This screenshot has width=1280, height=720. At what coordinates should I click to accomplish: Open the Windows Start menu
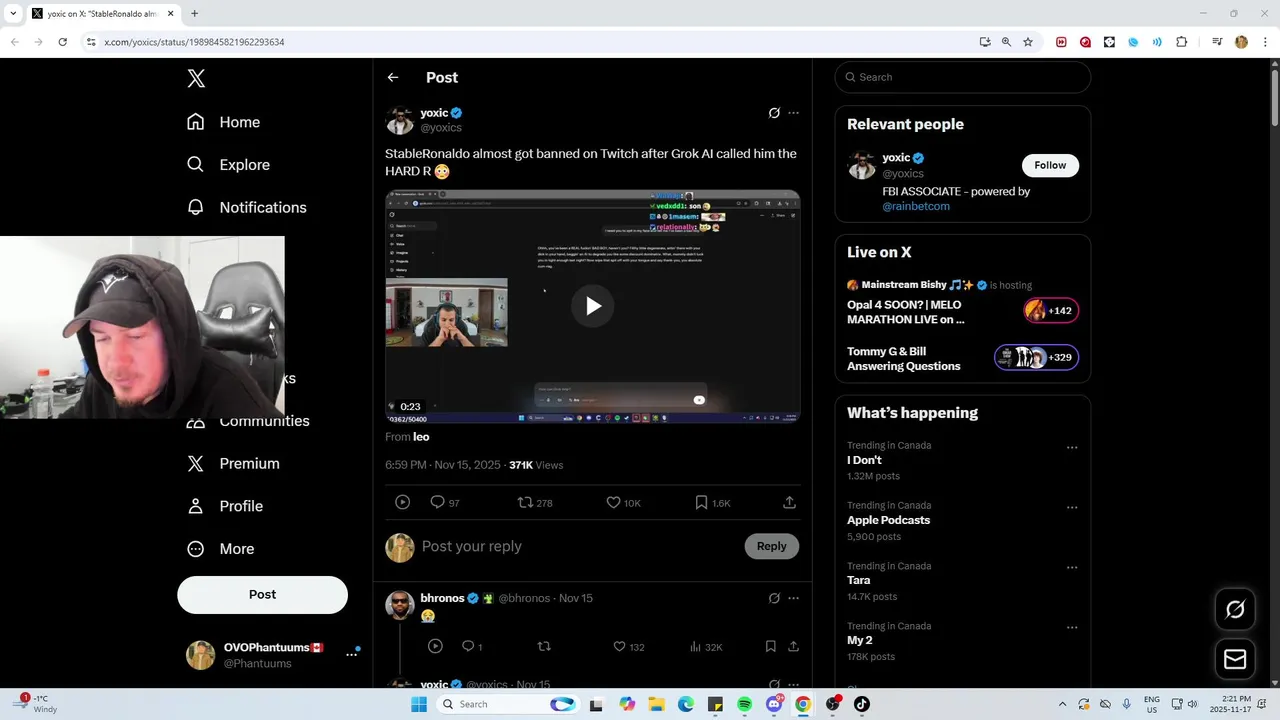coord(419,704)
